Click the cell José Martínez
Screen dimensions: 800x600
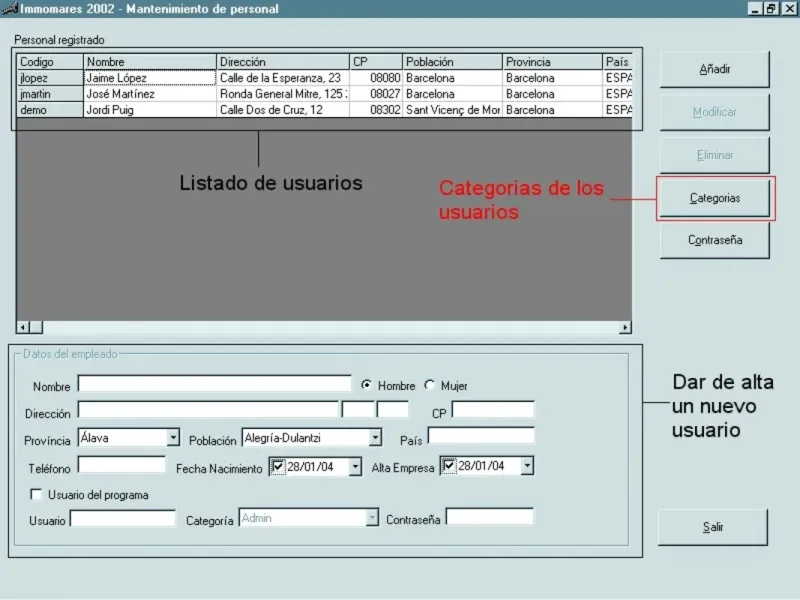tap(149, 94)
